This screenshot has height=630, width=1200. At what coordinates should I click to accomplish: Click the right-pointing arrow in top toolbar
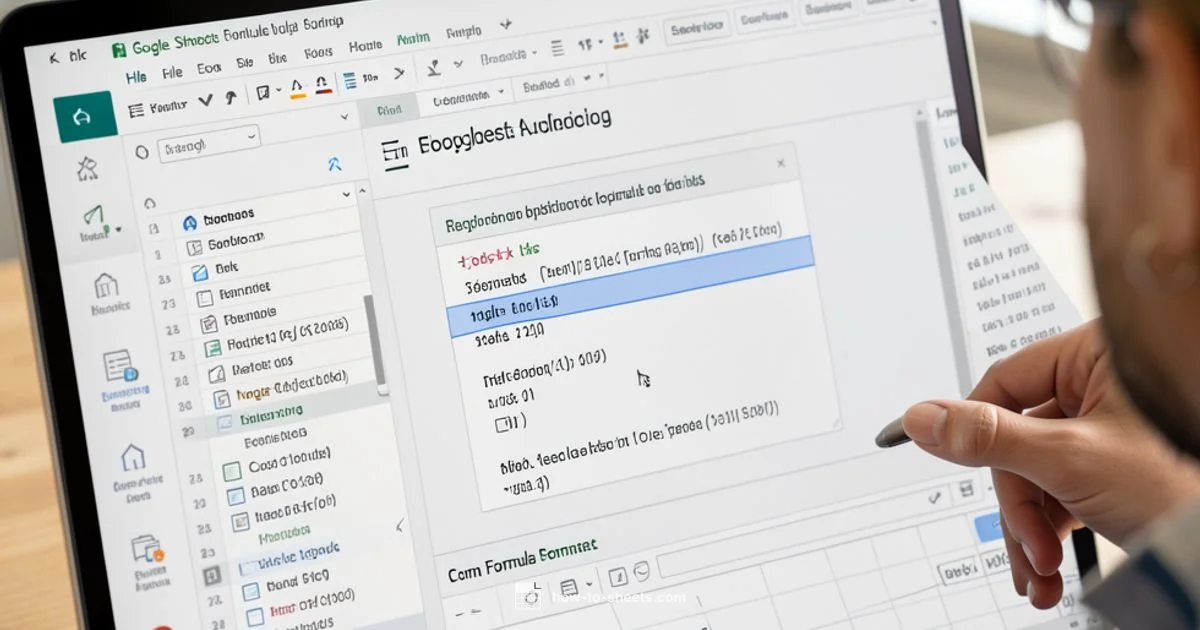click(x=399, y=72)
